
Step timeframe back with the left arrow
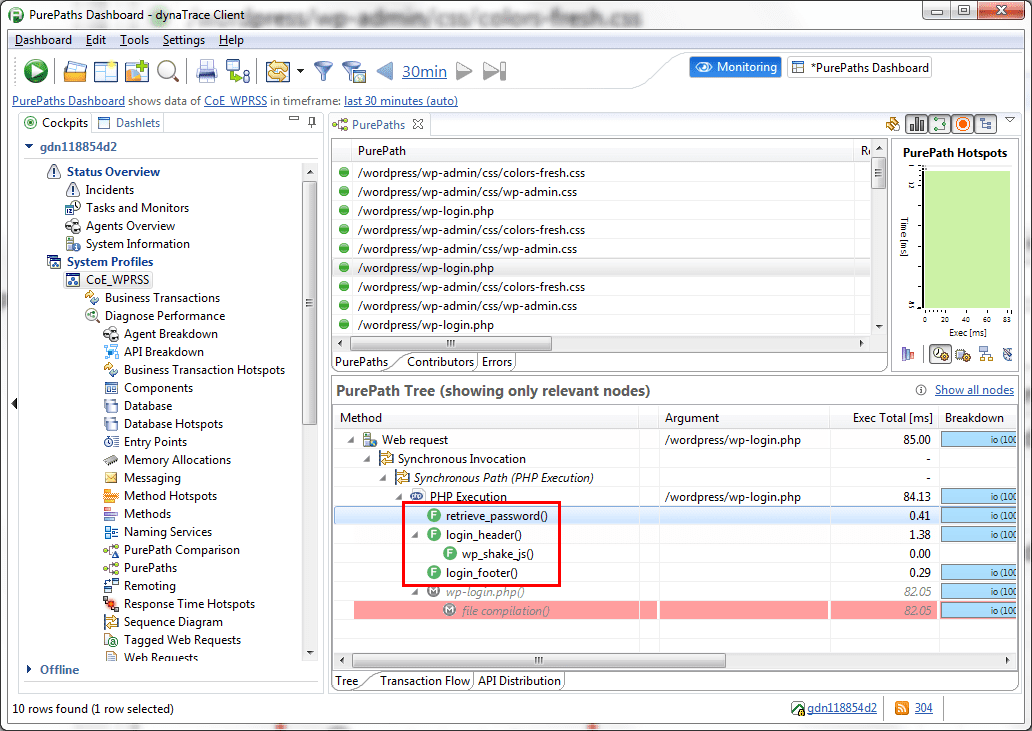pyautogui.click(x=385, y=71)
